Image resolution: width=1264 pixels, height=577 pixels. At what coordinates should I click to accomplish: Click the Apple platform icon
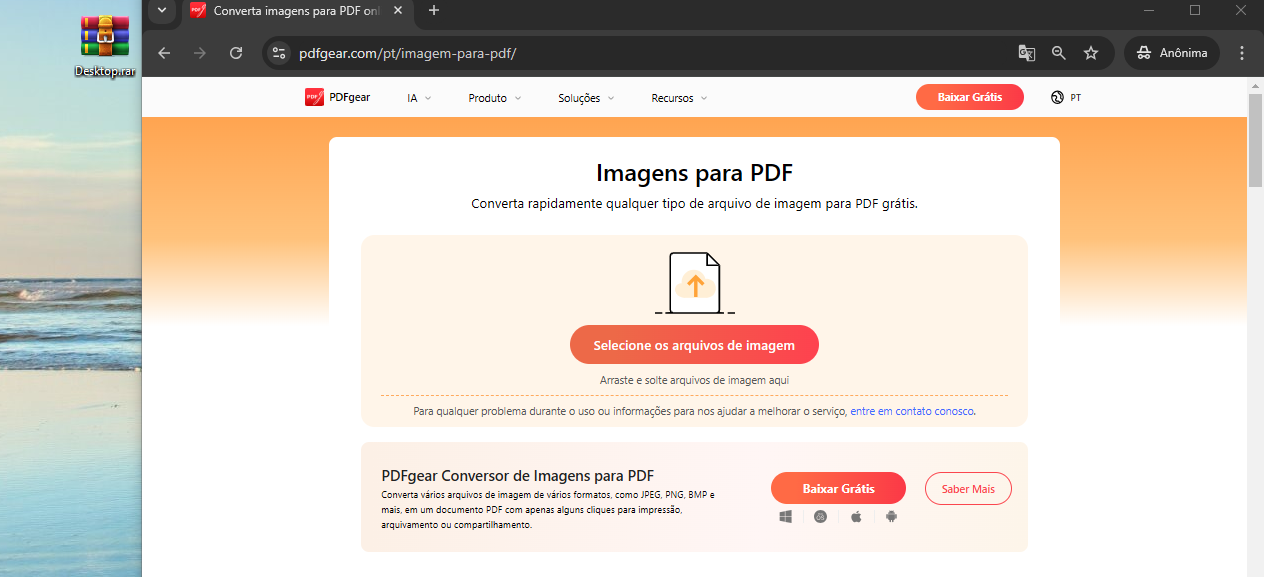[856, 517]
